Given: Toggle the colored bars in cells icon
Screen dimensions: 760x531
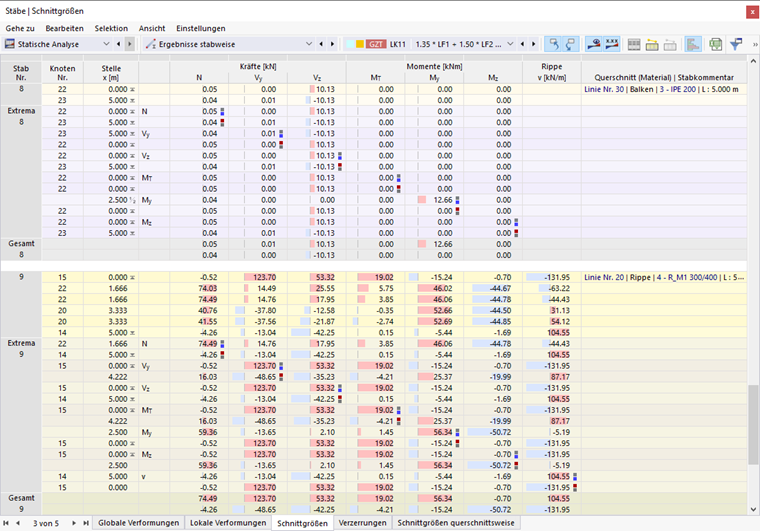Looking at the screenshot, I should [693, 44].
